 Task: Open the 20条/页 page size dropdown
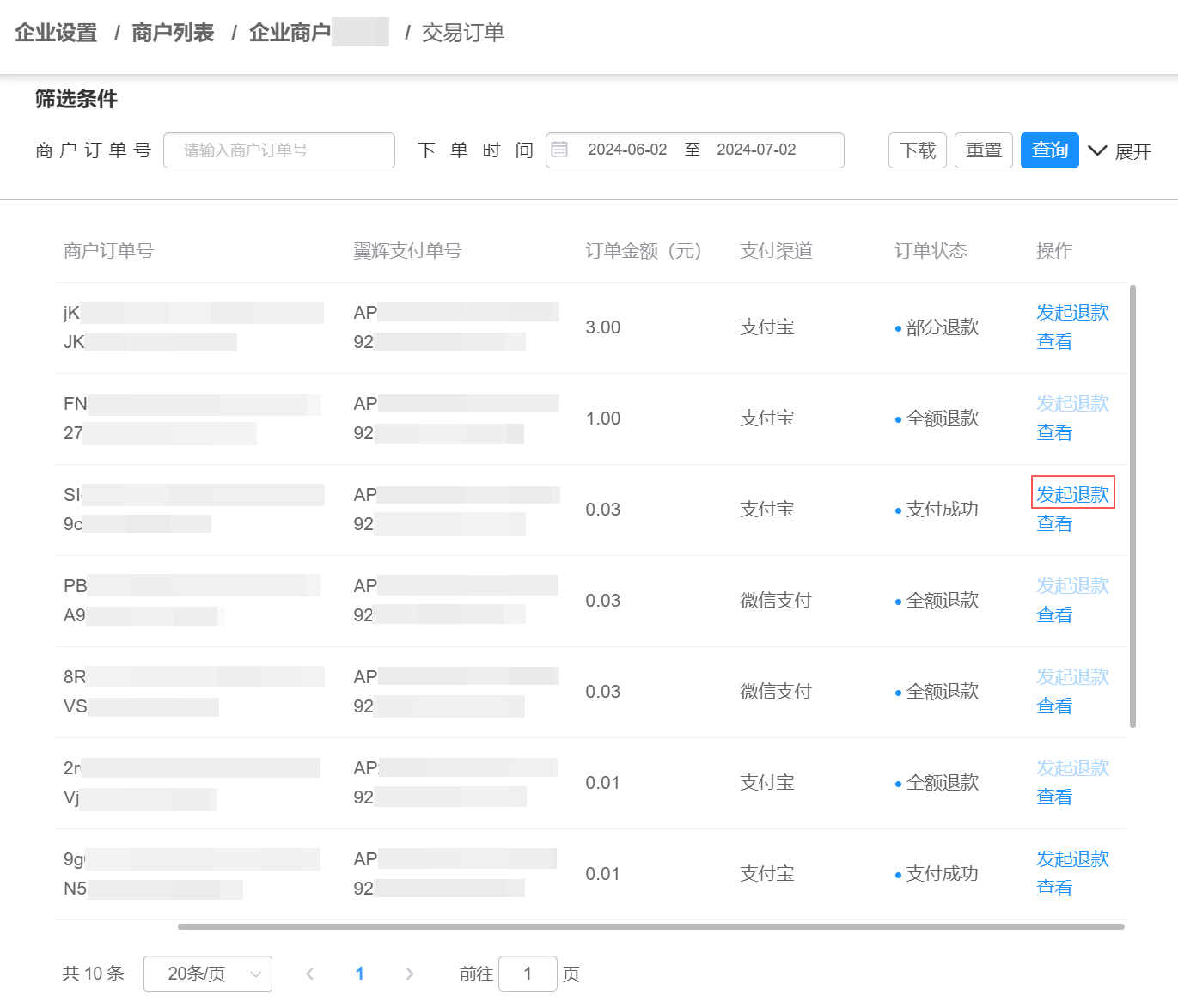(x=206, y=973)
